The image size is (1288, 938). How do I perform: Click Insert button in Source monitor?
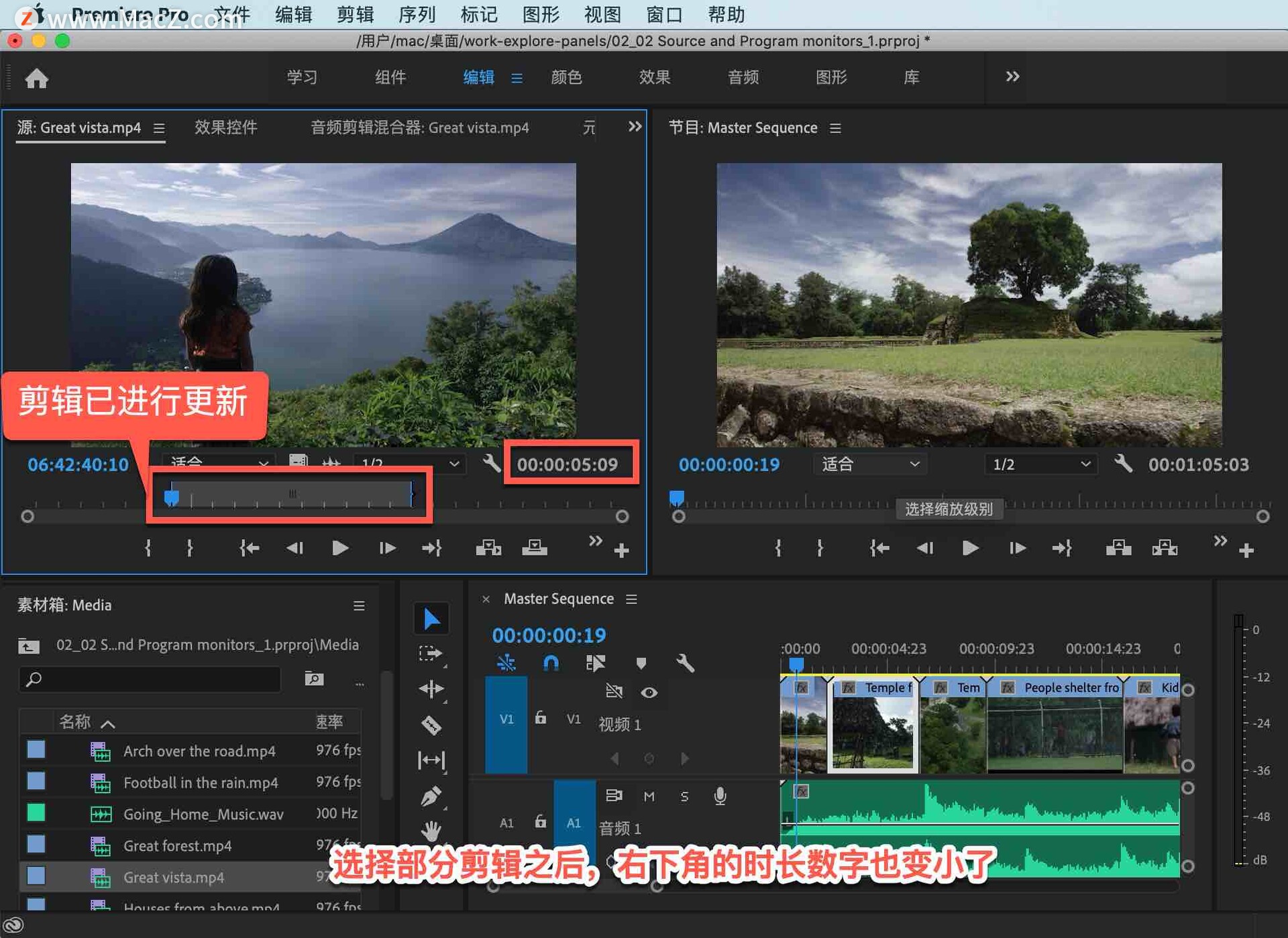(488, 548)
